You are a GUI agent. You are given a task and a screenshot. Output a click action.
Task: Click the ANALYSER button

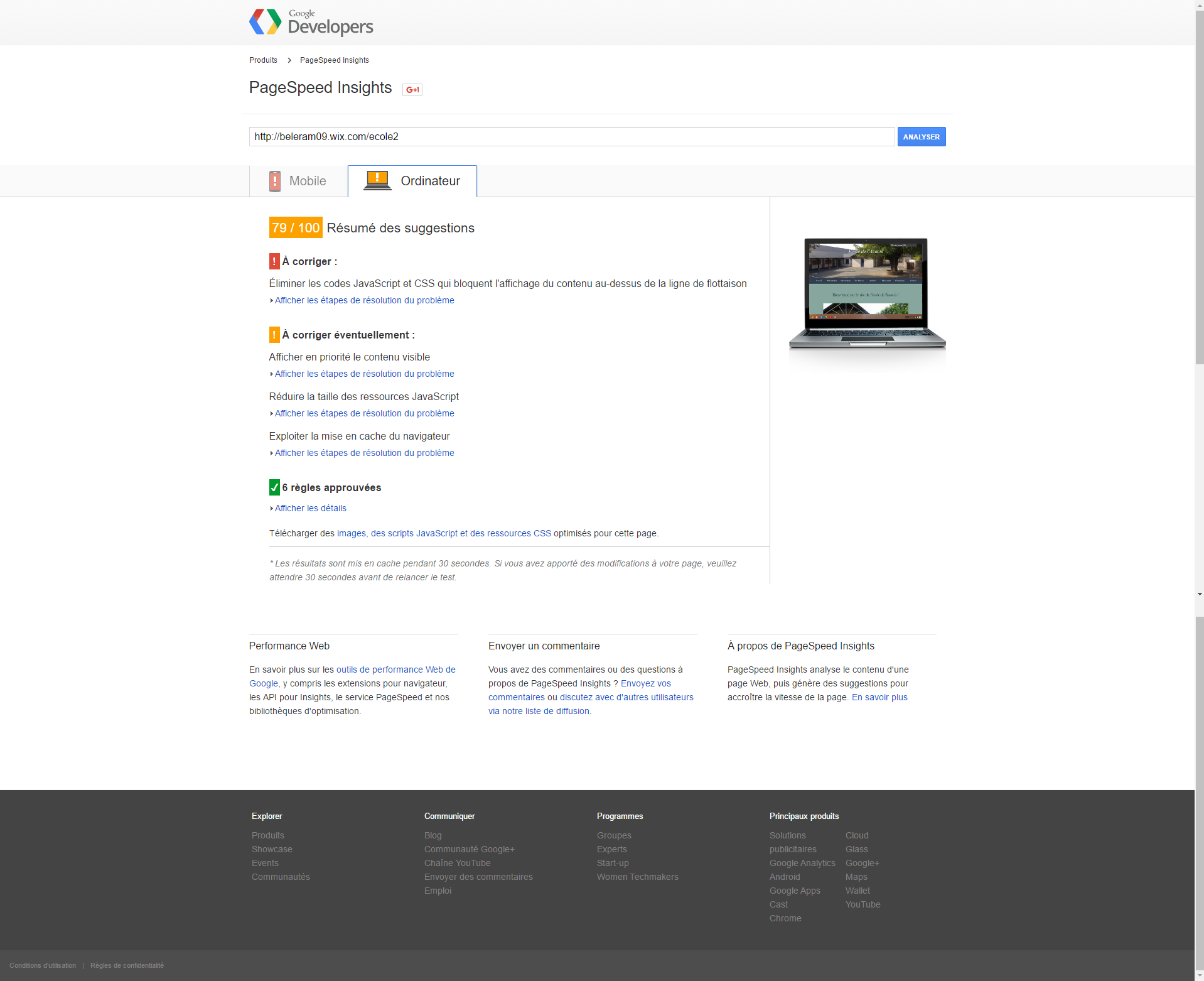point(922,137)
